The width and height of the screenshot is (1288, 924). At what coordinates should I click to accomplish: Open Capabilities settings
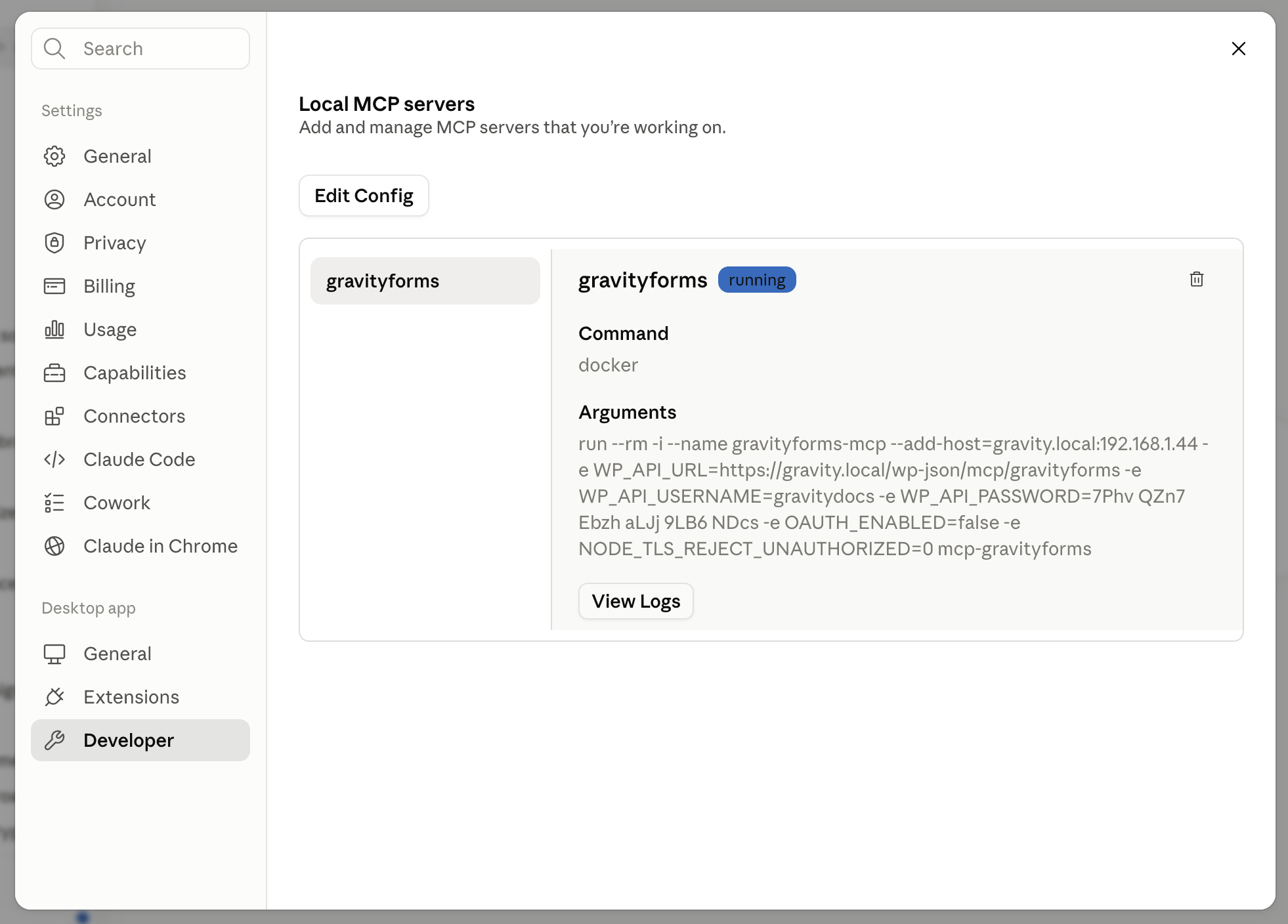[x=140, y=373]
